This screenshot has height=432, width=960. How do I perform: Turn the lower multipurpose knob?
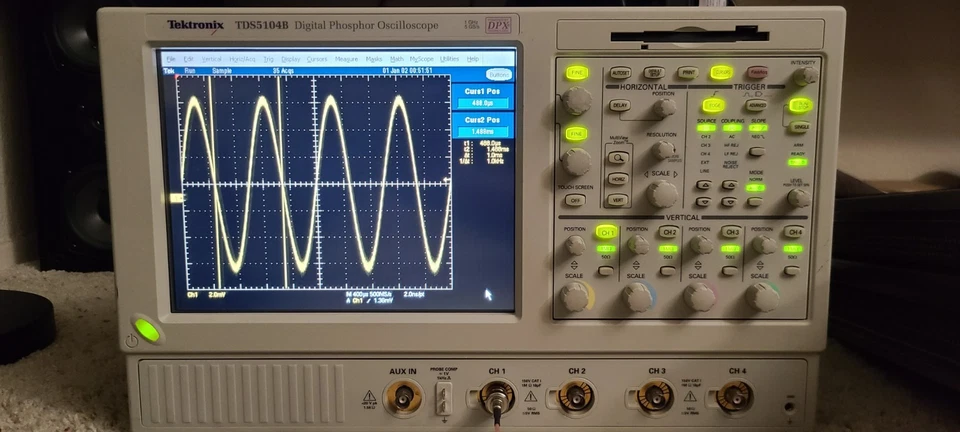click(x=576, y=162)
